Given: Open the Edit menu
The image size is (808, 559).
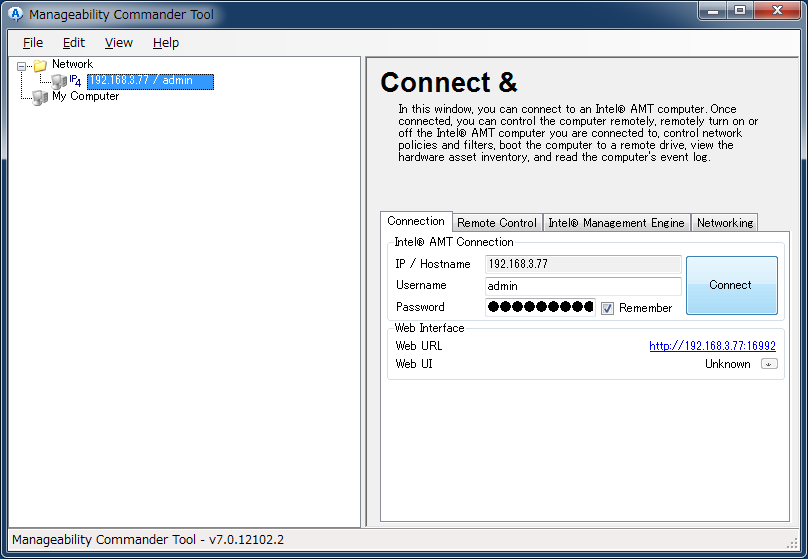Looking at the screenshot, I should pos(74,43).
